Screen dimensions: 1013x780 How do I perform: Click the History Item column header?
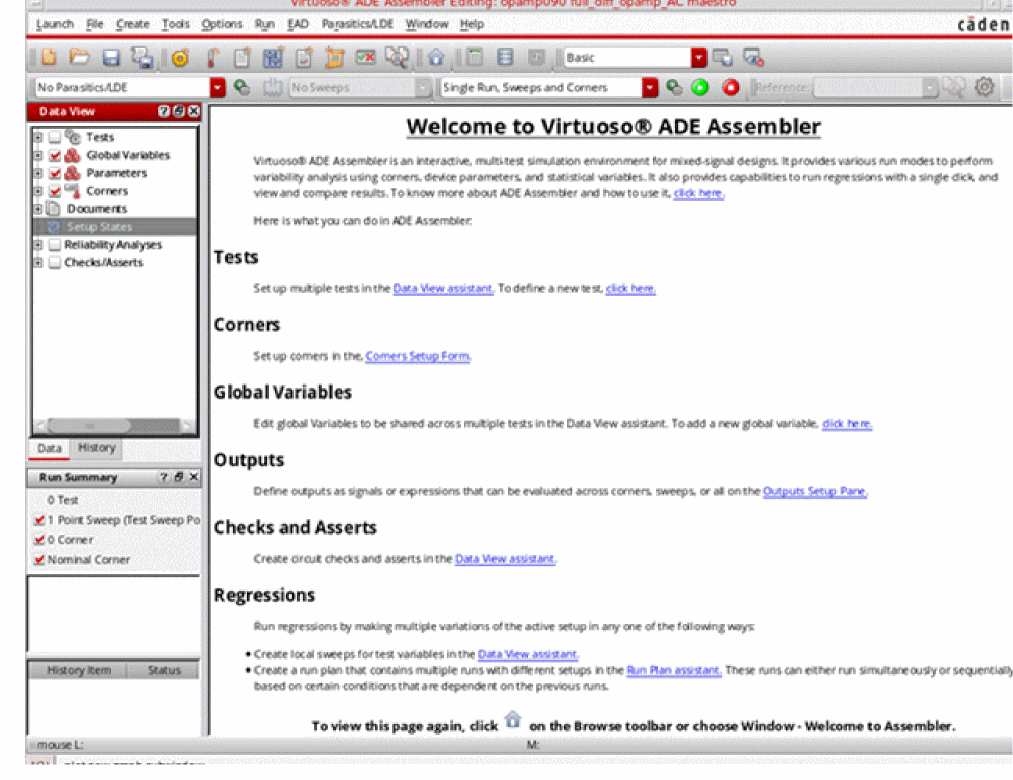78,670
